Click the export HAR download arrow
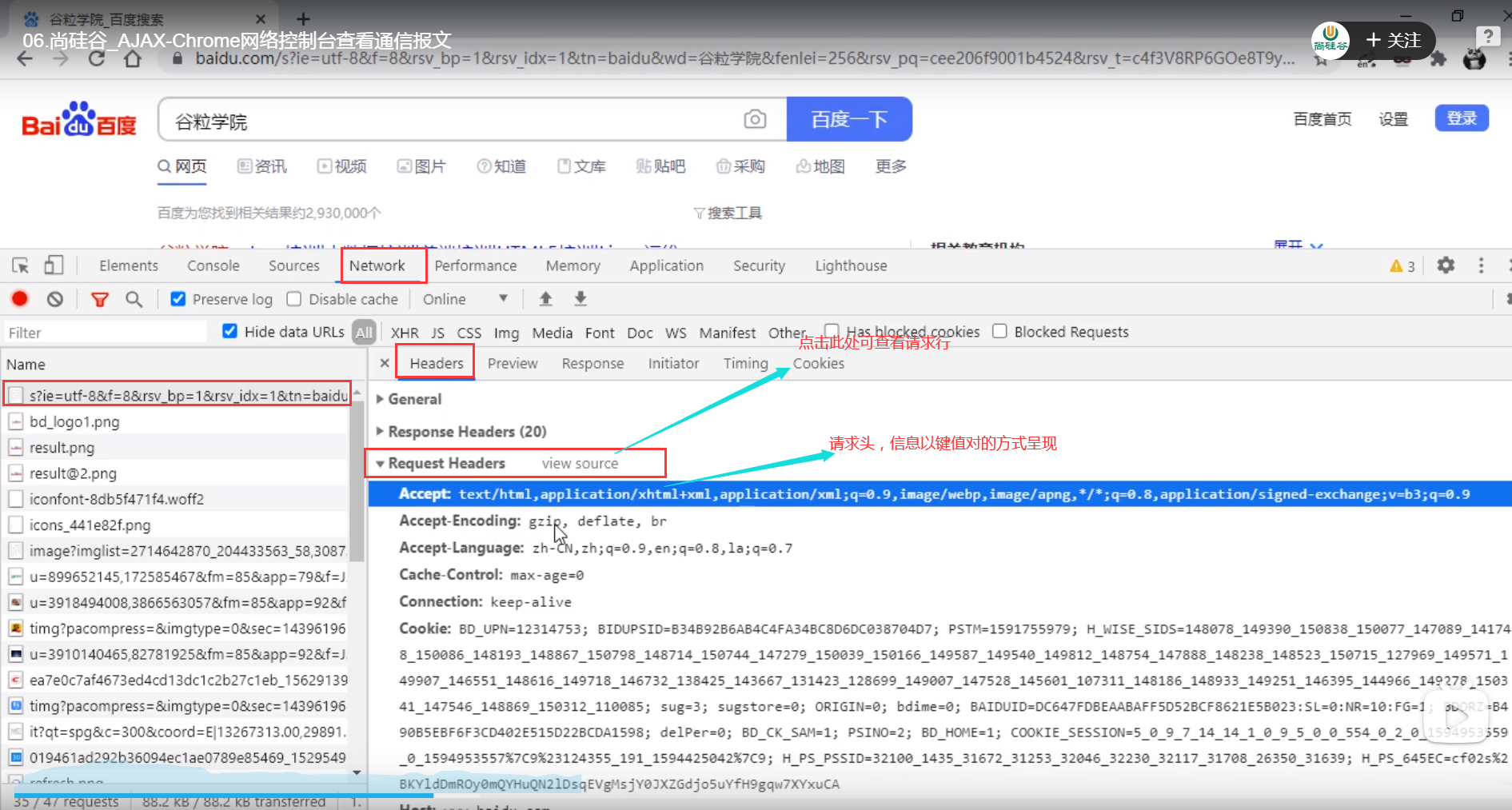 click(x=580, y=298)
